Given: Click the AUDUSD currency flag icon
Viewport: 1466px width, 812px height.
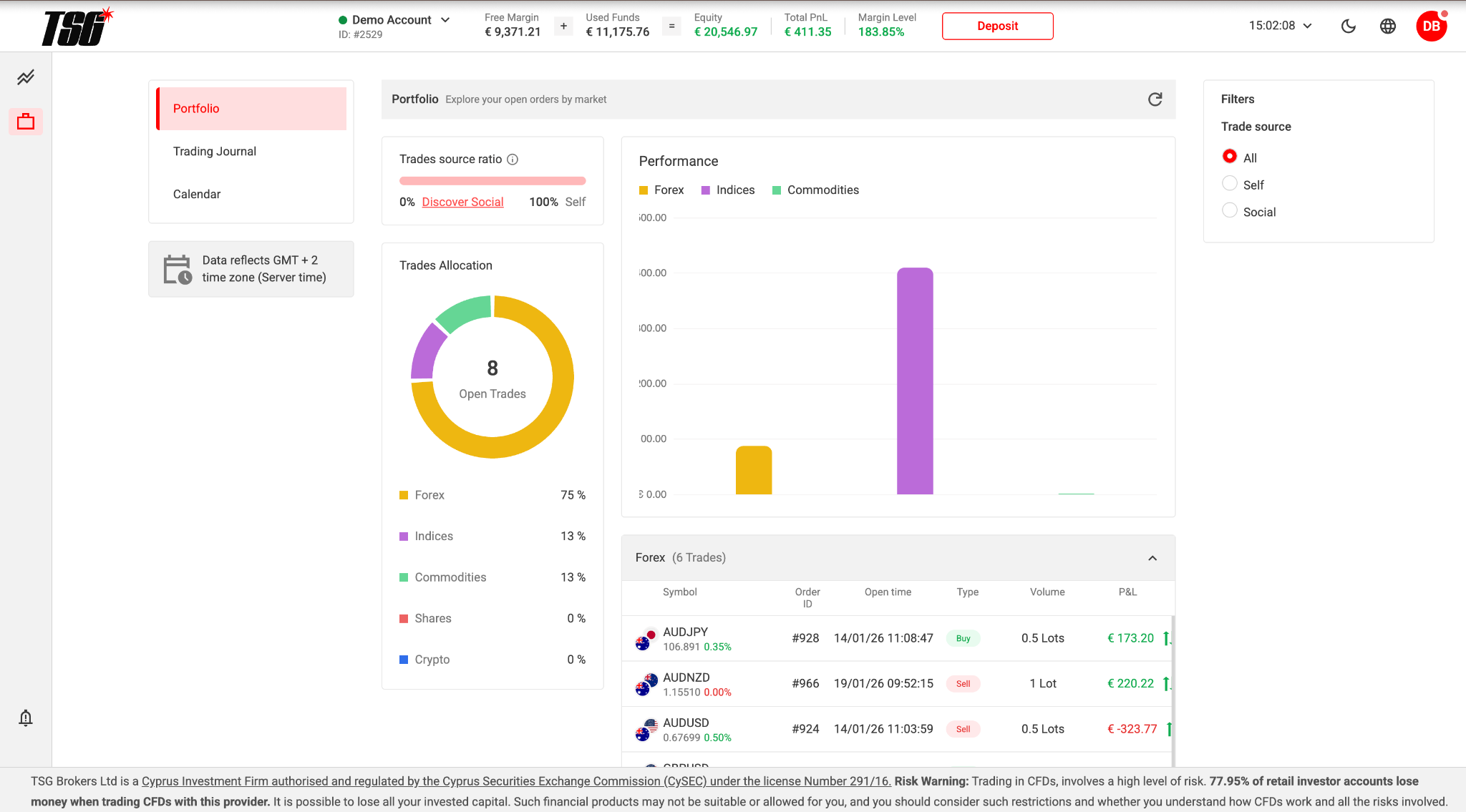Looking at the screenshot, I should pyautogui.click(x=646, y=729).
